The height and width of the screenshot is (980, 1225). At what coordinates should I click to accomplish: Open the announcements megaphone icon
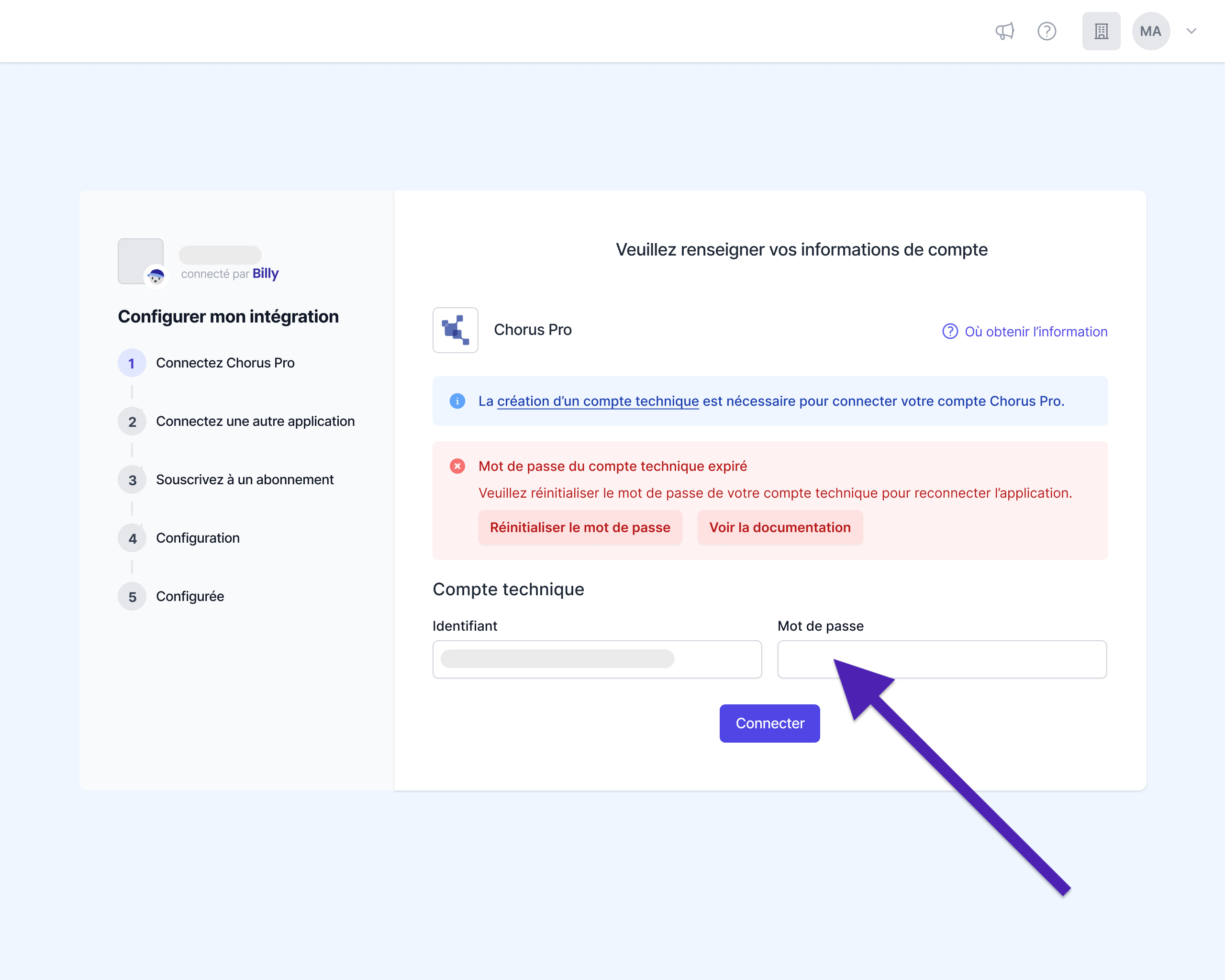pos(1004,31)
